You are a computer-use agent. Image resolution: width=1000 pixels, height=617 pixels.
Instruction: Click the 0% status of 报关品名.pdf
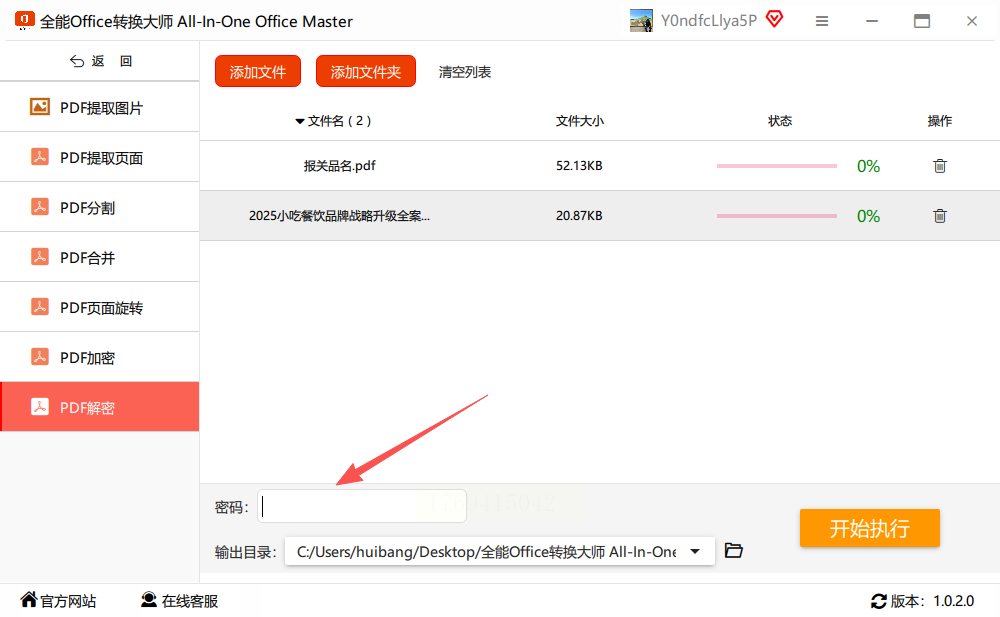point(868,167)
